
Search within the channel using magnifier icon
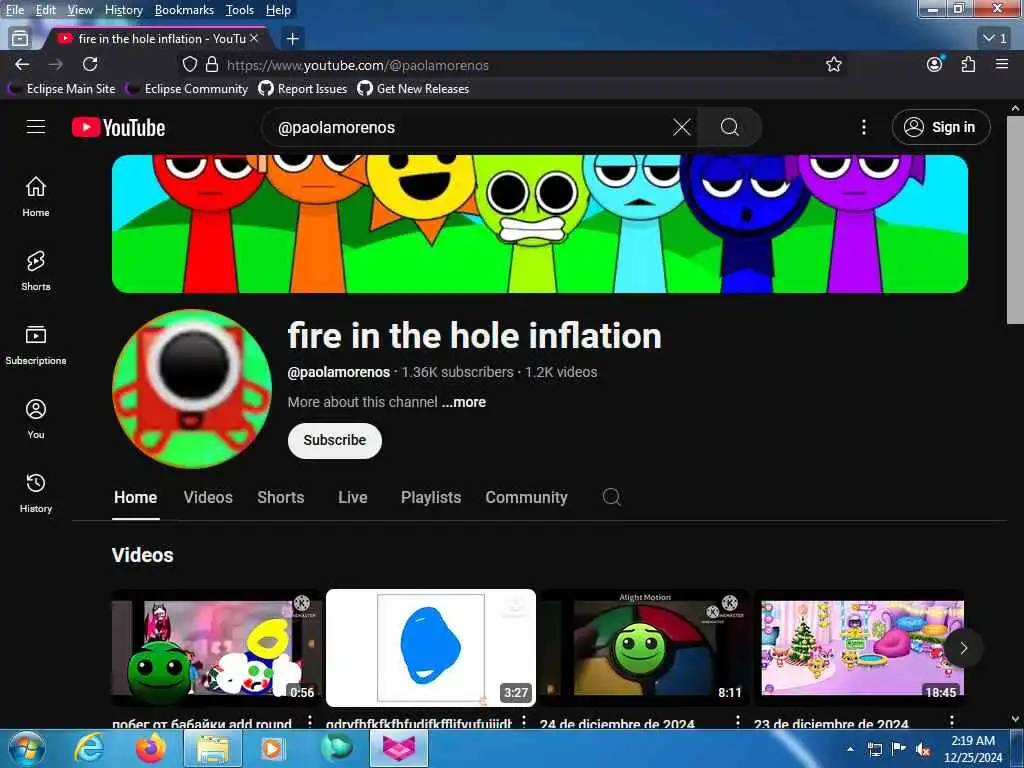pyautogui.click(x=611, y=497)
